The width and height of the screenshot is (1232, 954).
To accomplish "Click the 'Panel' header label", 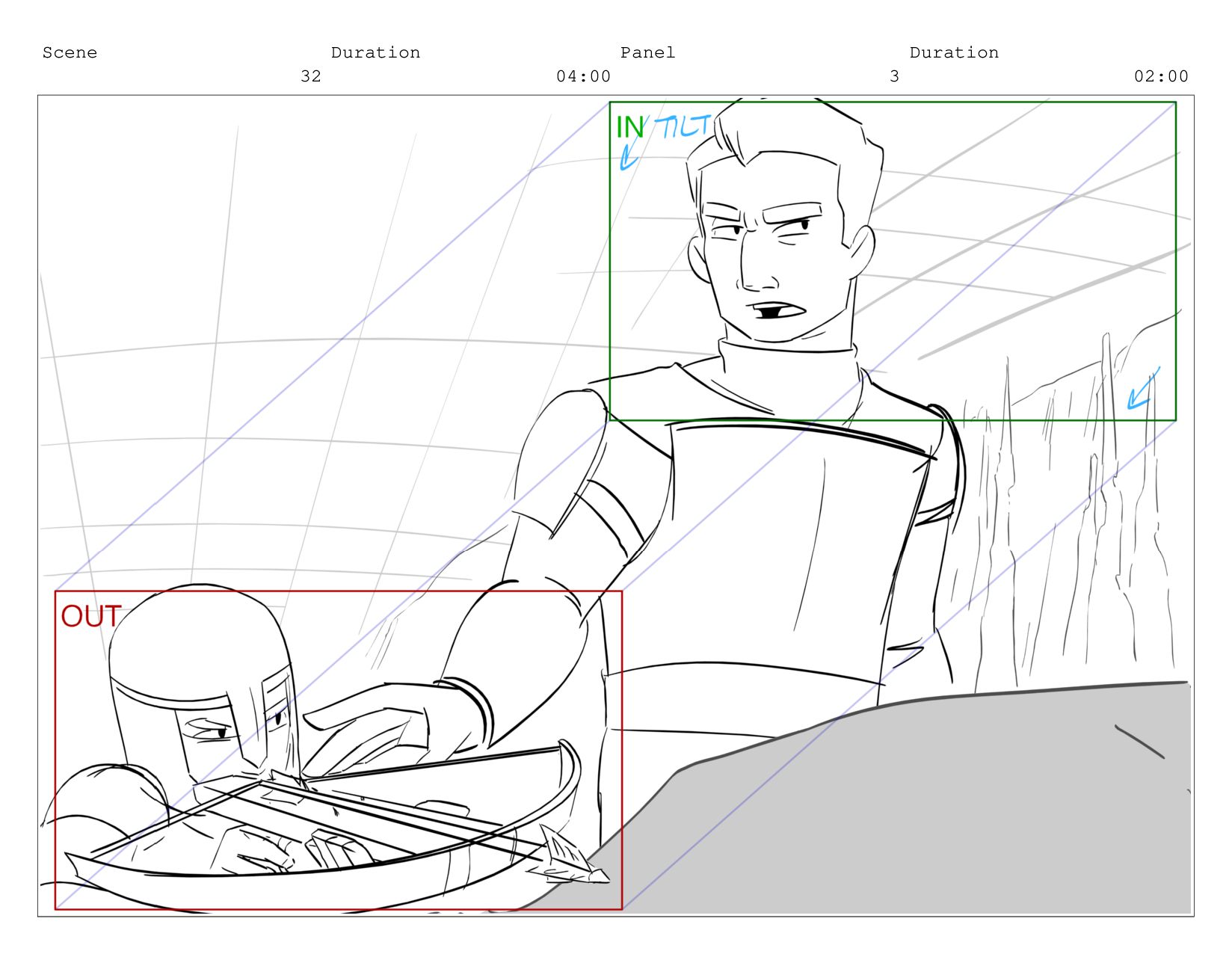I will pos(647,52).
